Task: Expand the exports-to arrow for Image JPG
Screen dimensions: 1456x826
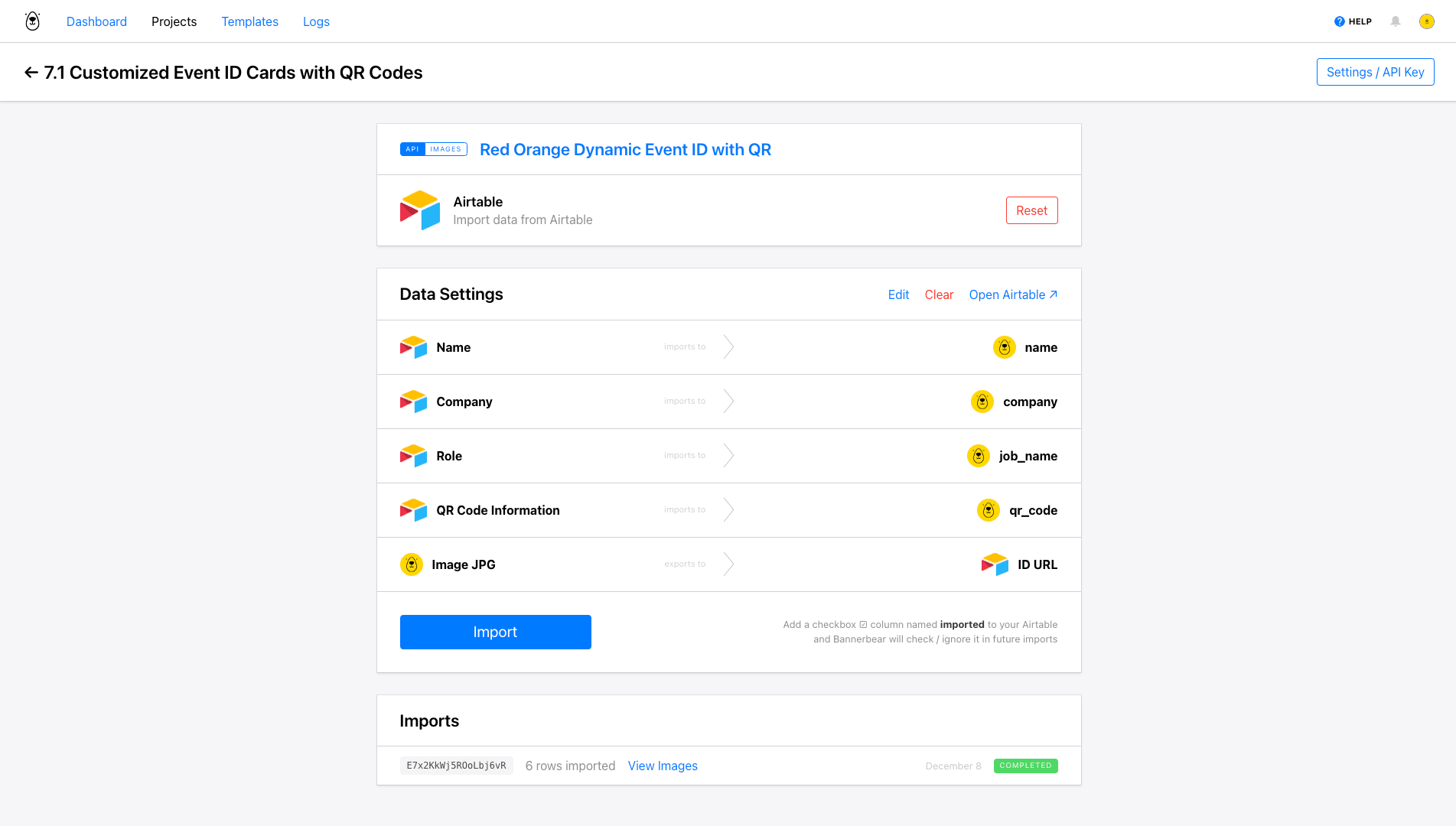Action: (728, 564)
